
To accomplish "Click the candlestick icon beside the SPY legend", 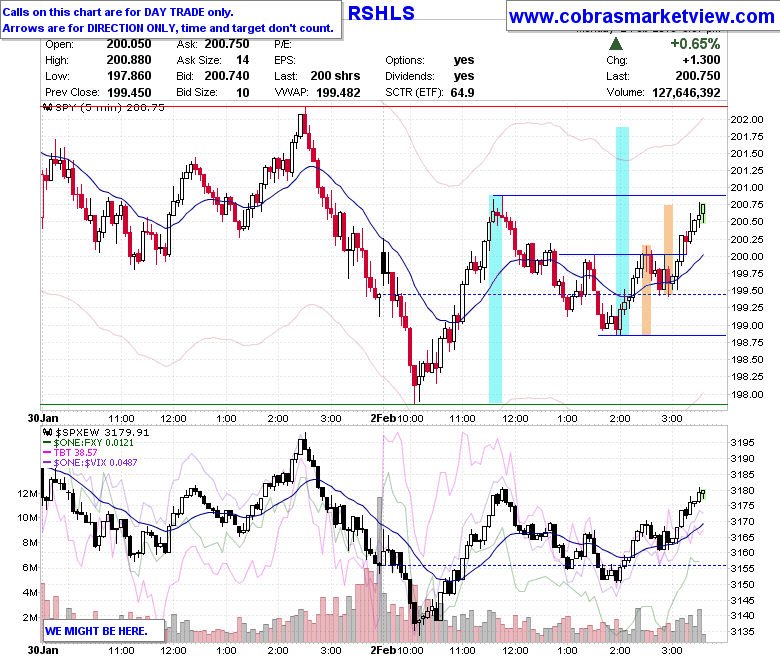I will pos(48,107).
